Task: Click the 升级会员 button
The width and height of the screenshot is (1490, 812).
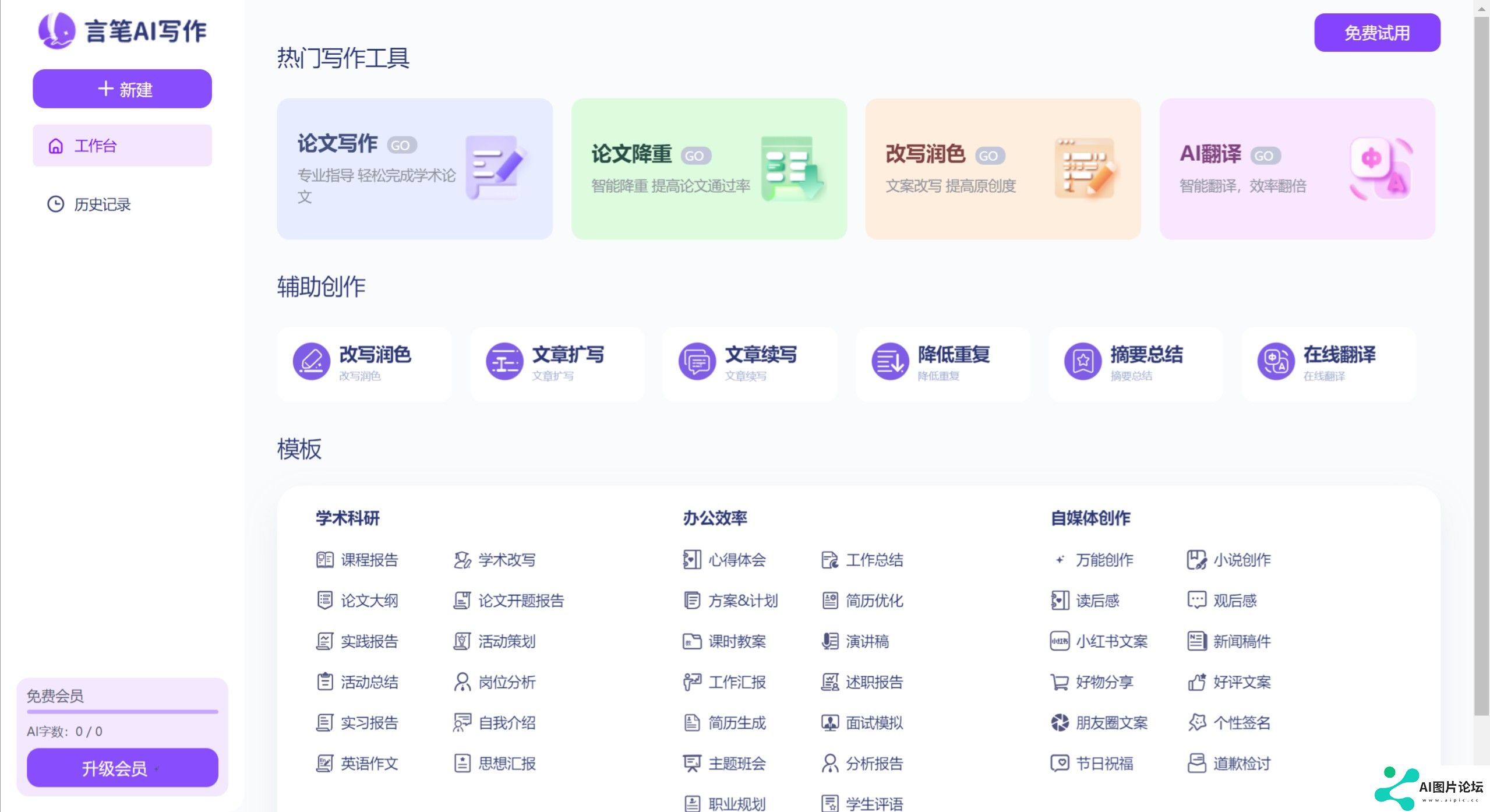Action: point(122,768)
